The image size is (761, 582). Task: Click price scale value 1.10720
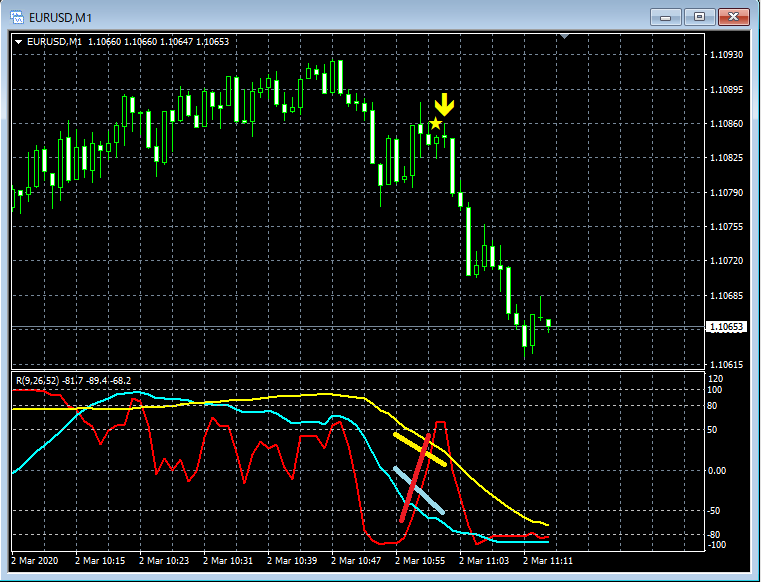[727, 261]
